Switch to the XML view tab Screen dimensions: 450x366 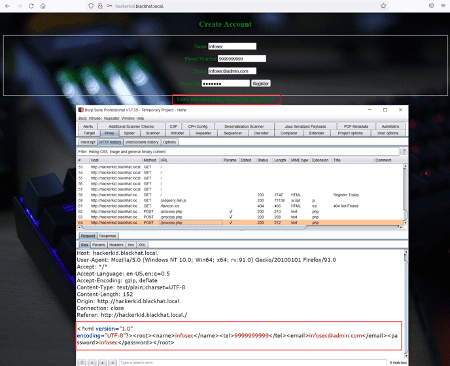pos(142,245)
